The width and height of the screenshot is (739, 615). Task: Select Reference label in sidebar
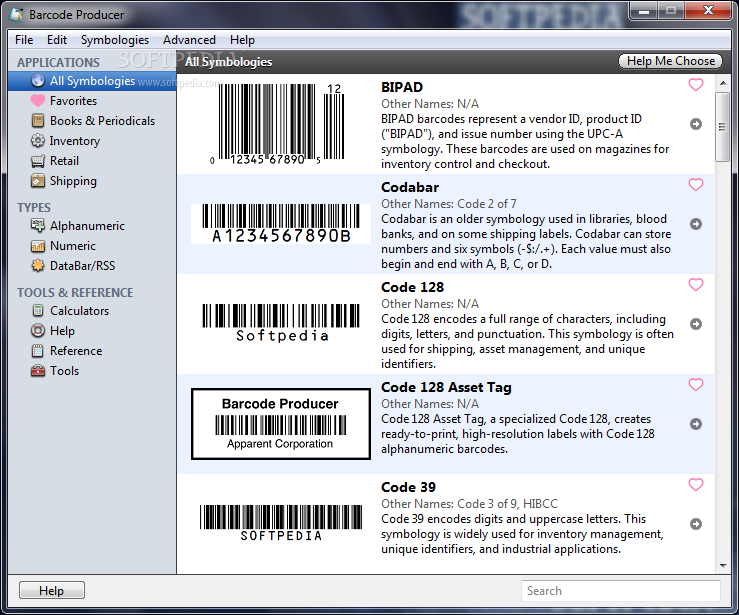[76, 351]
